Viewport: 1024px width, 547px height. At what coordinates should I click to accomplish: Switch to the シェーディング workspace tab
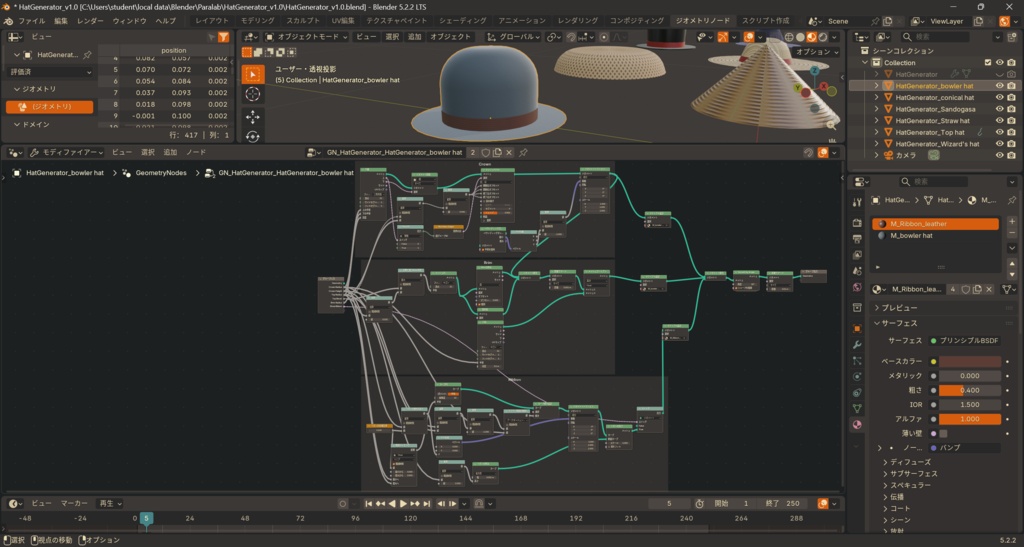tap(462, 21)
